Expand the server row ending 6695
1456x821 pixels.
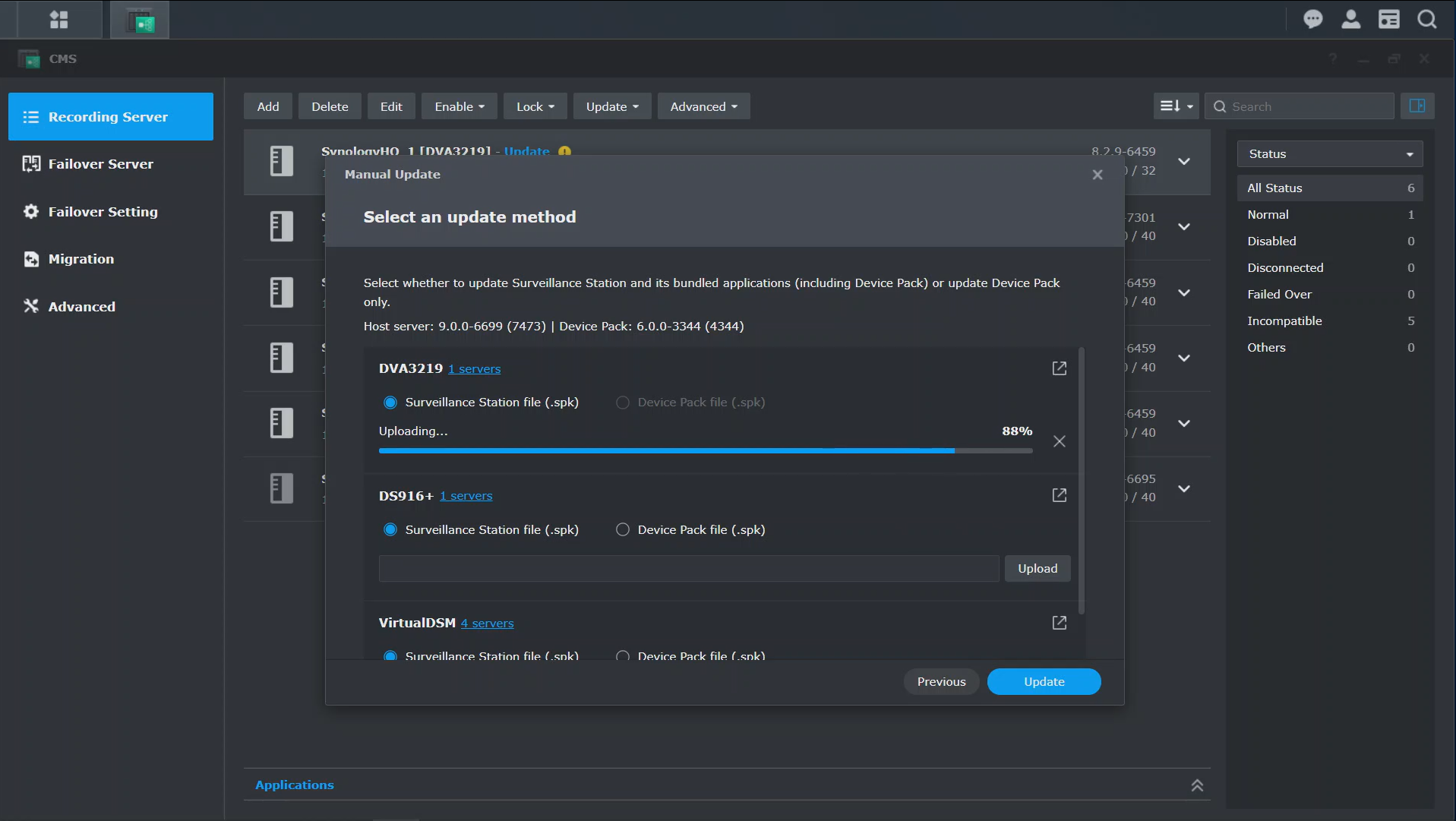[x=1184, y=488]
